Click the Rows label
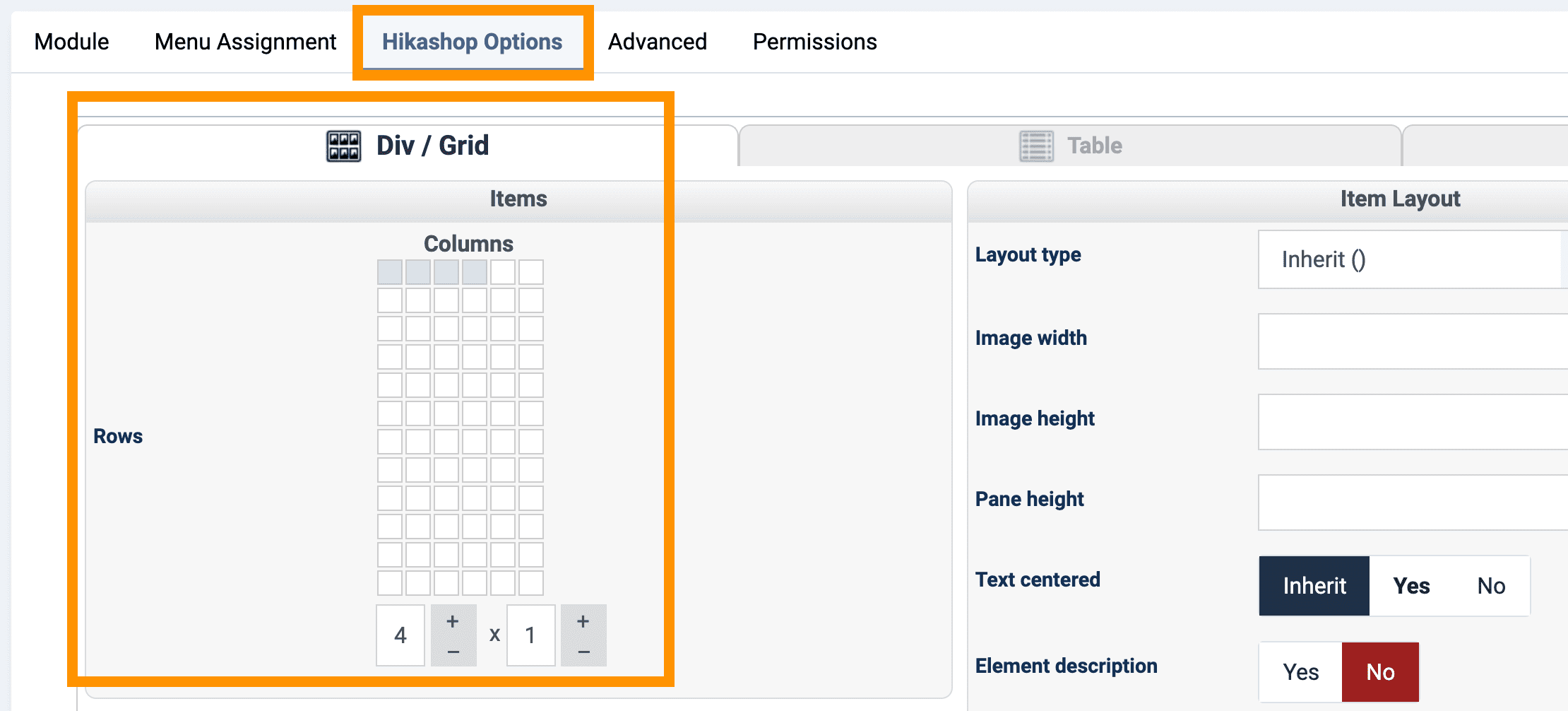This screenshot has height=711, width=1568. point(118,436)
